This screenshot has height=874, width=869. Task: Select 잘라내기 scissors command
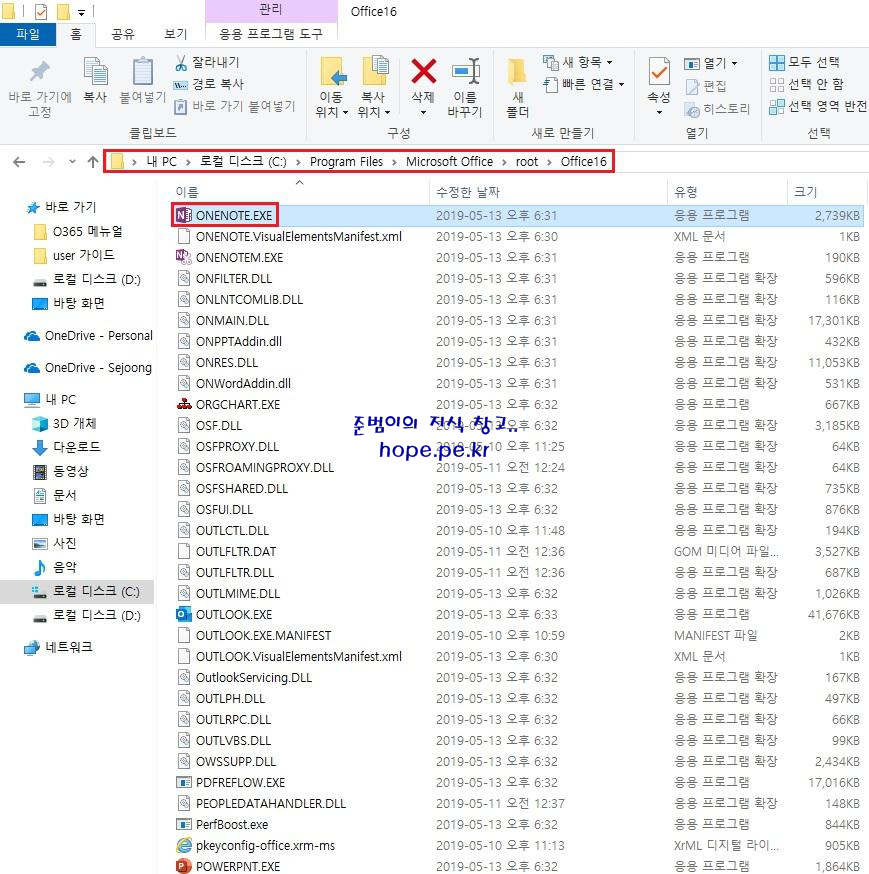[207, 62]
